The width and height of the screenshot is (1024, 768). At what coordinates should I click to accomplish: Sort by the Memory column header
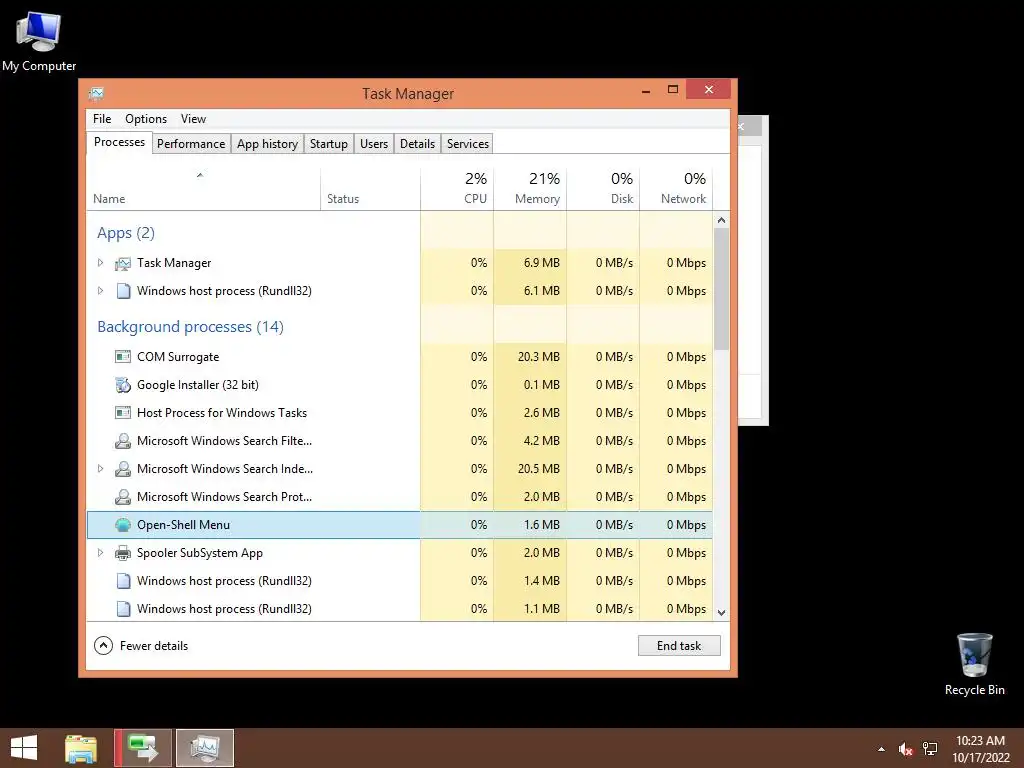pyautogui.click(x=530, y=189)
